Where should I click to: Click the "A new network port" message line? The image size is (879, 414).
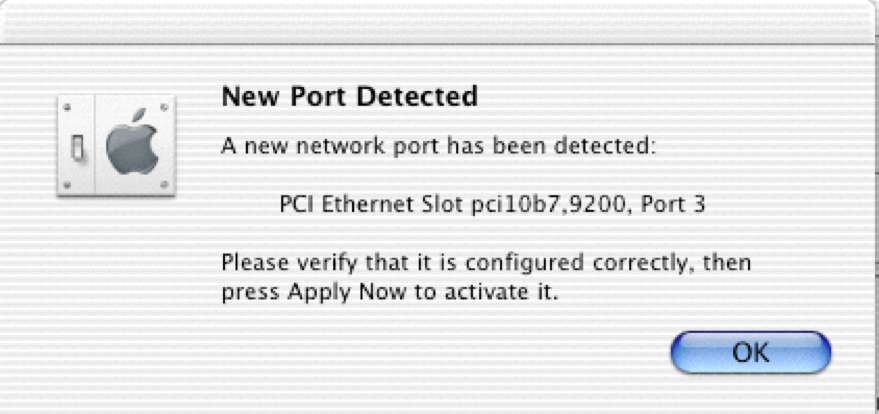(437, 147)
